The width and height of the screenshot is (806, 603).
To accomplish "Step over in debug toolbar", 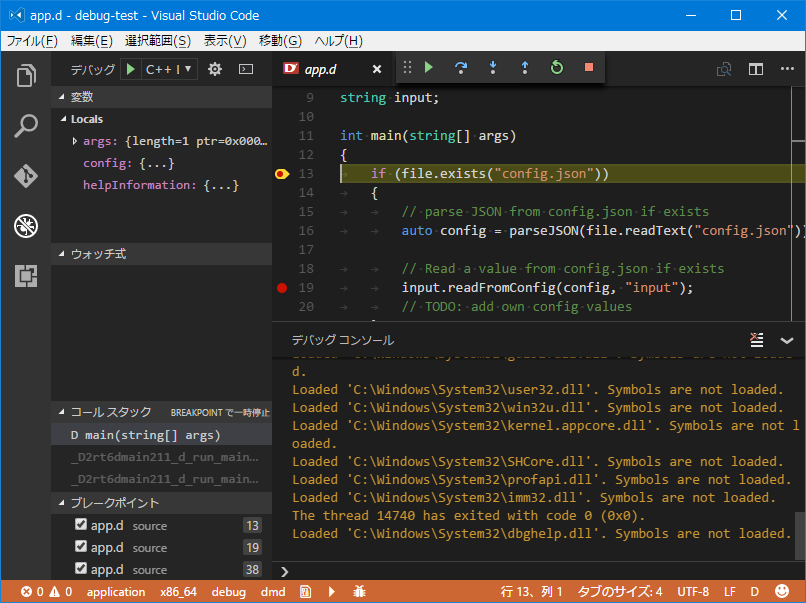I will [461, 67].
